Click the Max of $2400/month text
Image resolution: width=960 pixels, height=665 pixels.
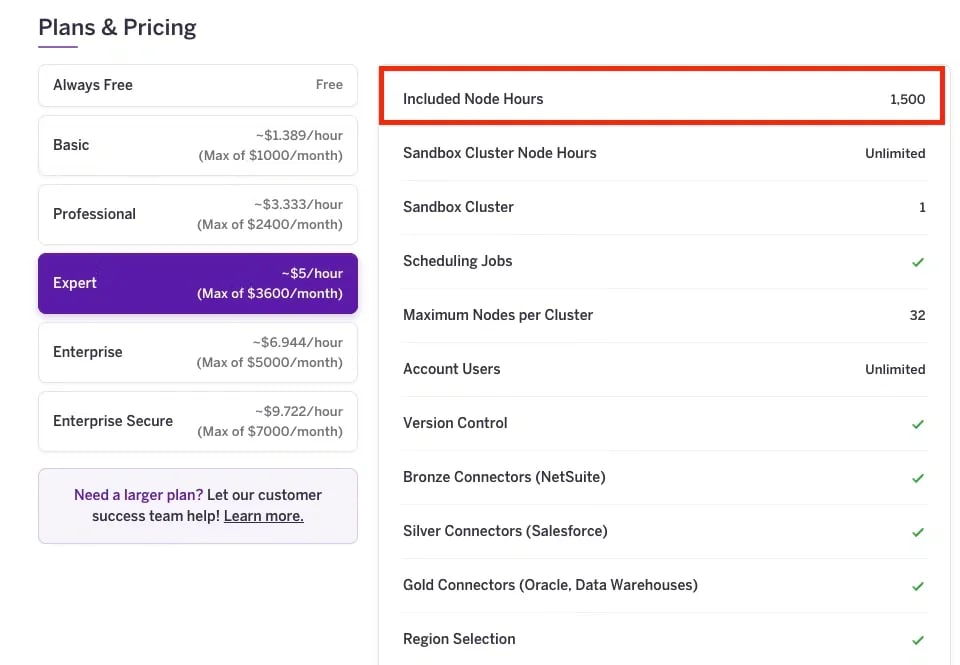270,225
